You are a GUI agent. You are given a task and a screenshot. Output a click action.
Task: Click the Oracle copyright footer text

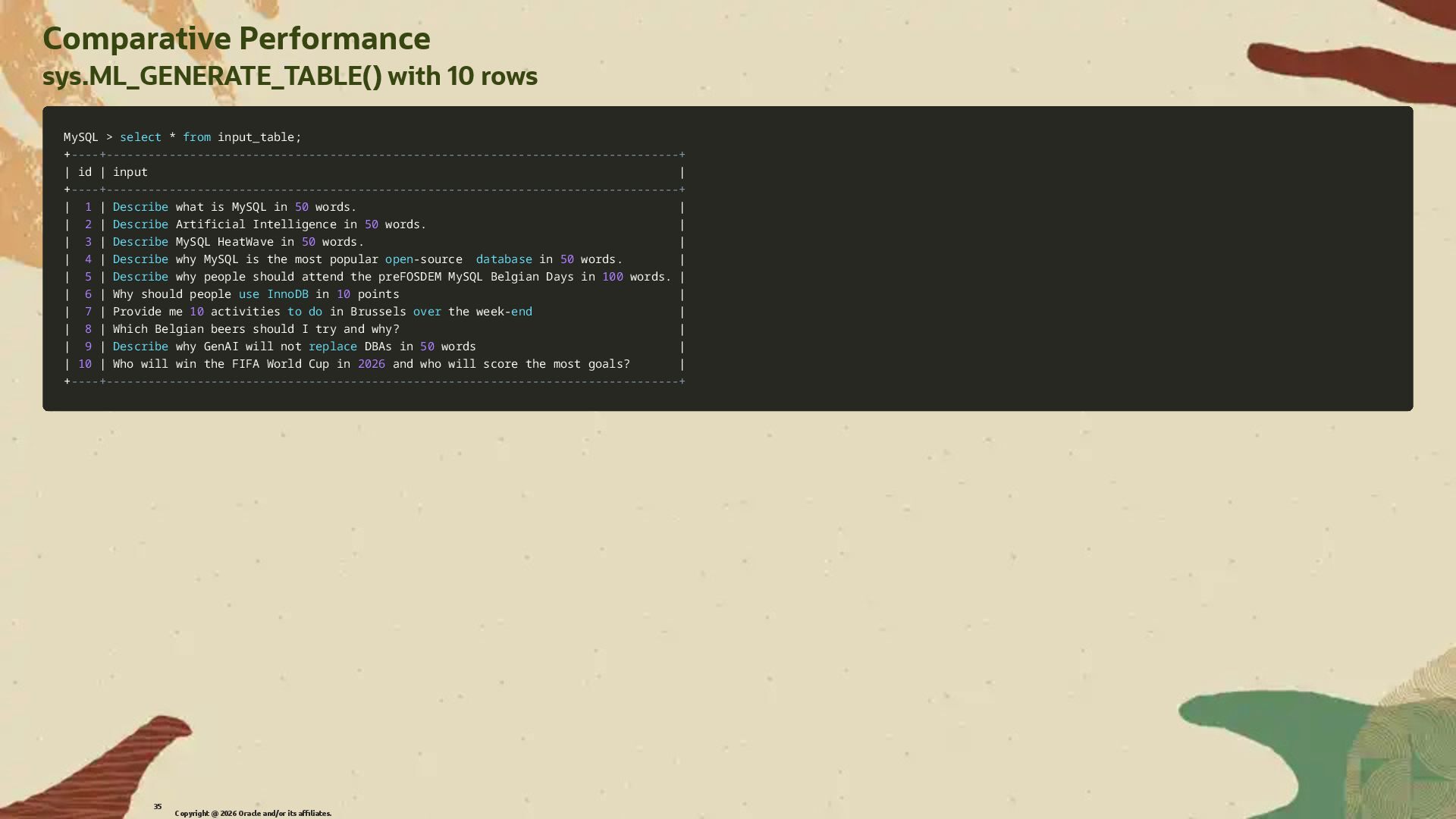253,813
